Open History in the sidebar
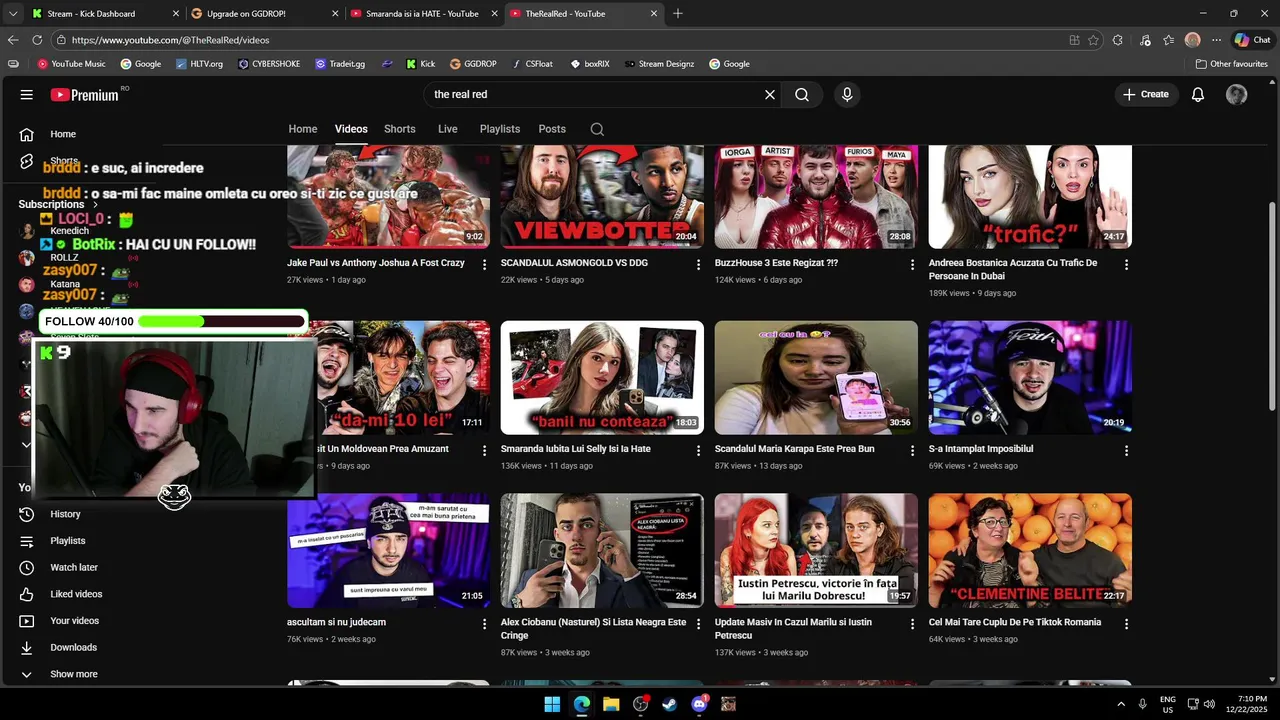This screenshot has width=1280, height=720. [65, 514]
